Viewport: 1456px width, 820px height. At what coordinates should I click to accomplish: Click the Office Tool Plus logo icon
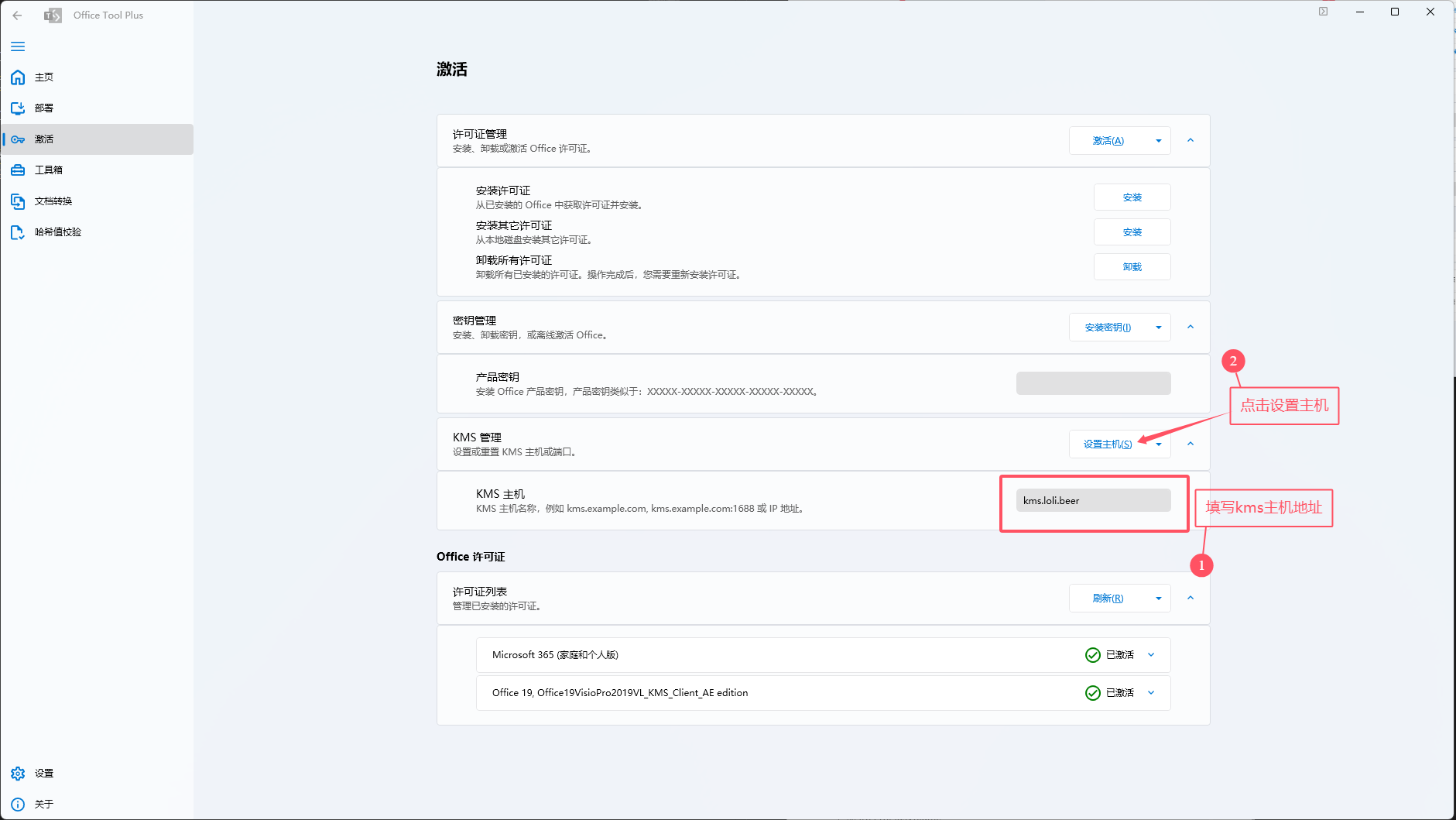pos(53,15)
